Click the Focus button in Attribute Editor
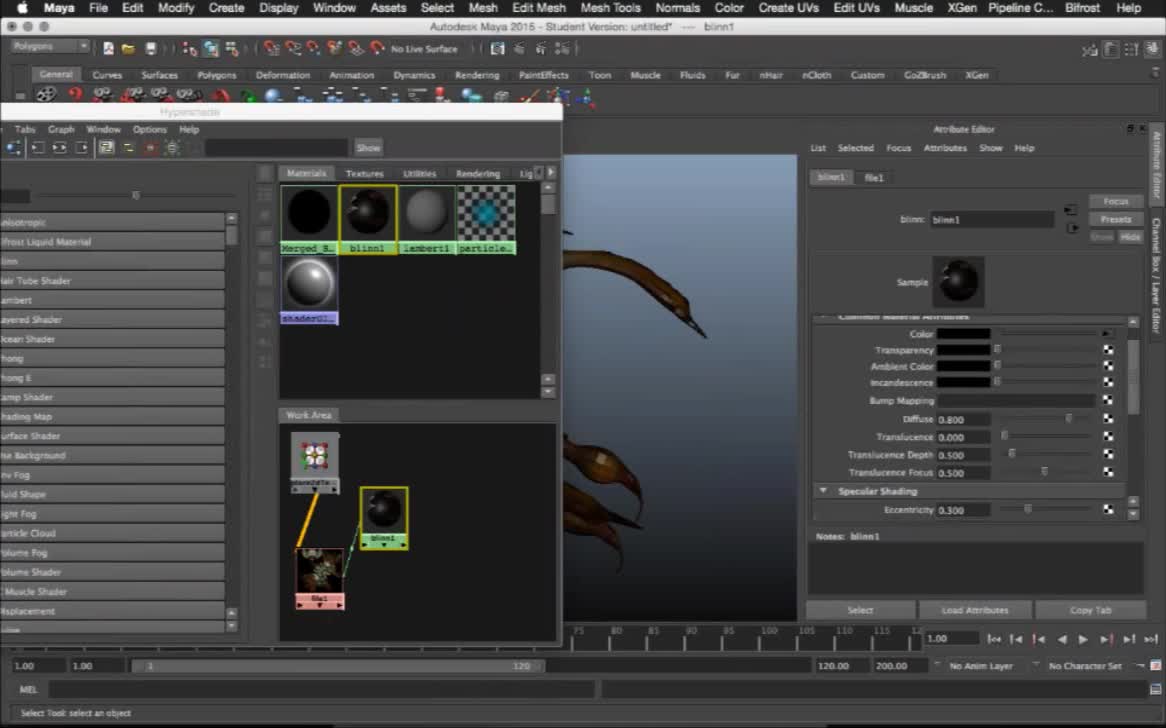The width and height of the screenshot is (1166, 728). tap(1115, 202)
